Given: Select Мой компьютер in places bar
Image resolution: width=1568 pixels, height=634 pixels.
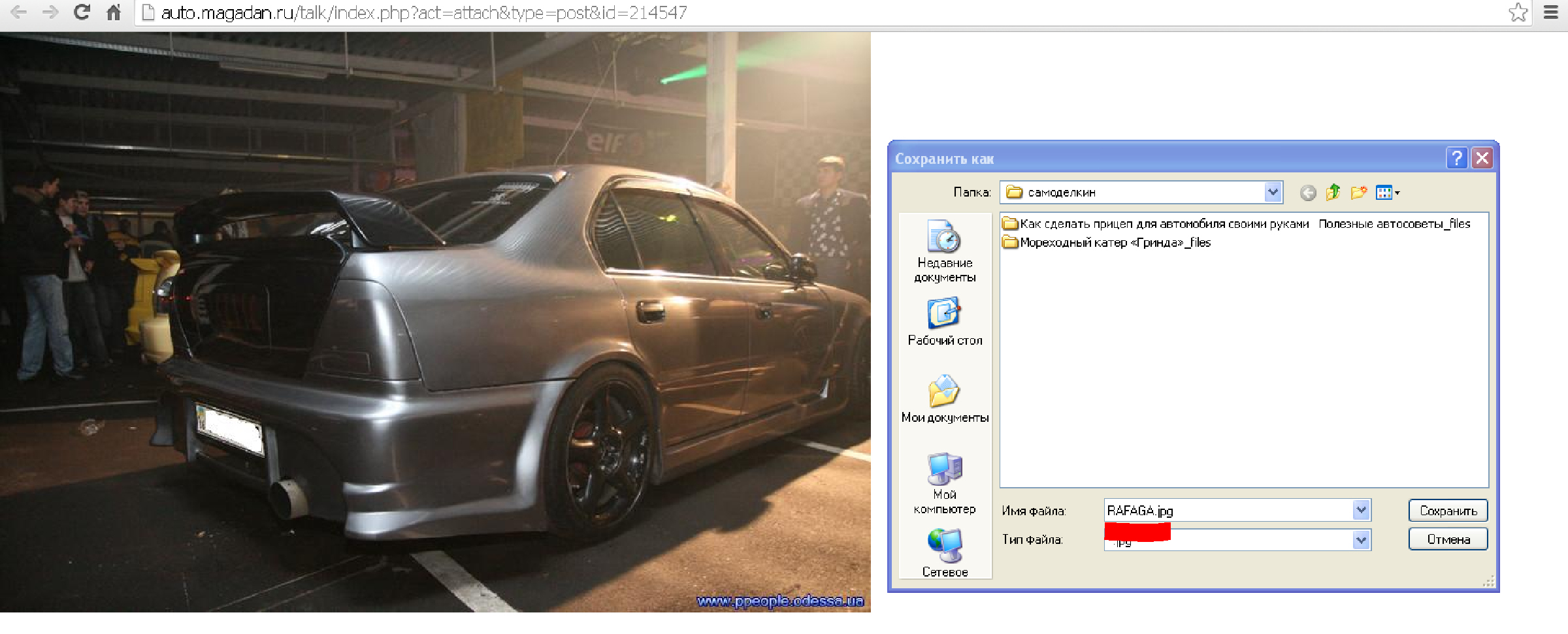Looking at the screenshot, I should coord(945,483).
